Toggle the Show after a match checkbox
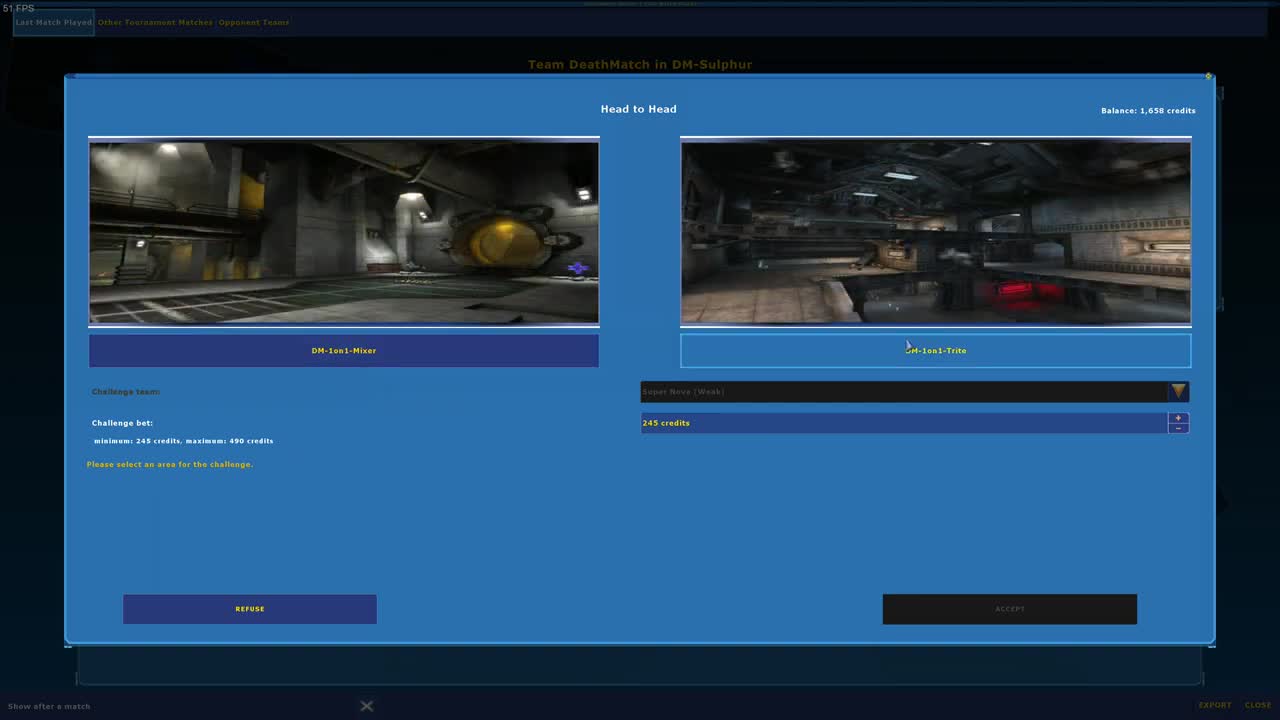Screen dimensions: 1280x720 (x=367, y=706)
